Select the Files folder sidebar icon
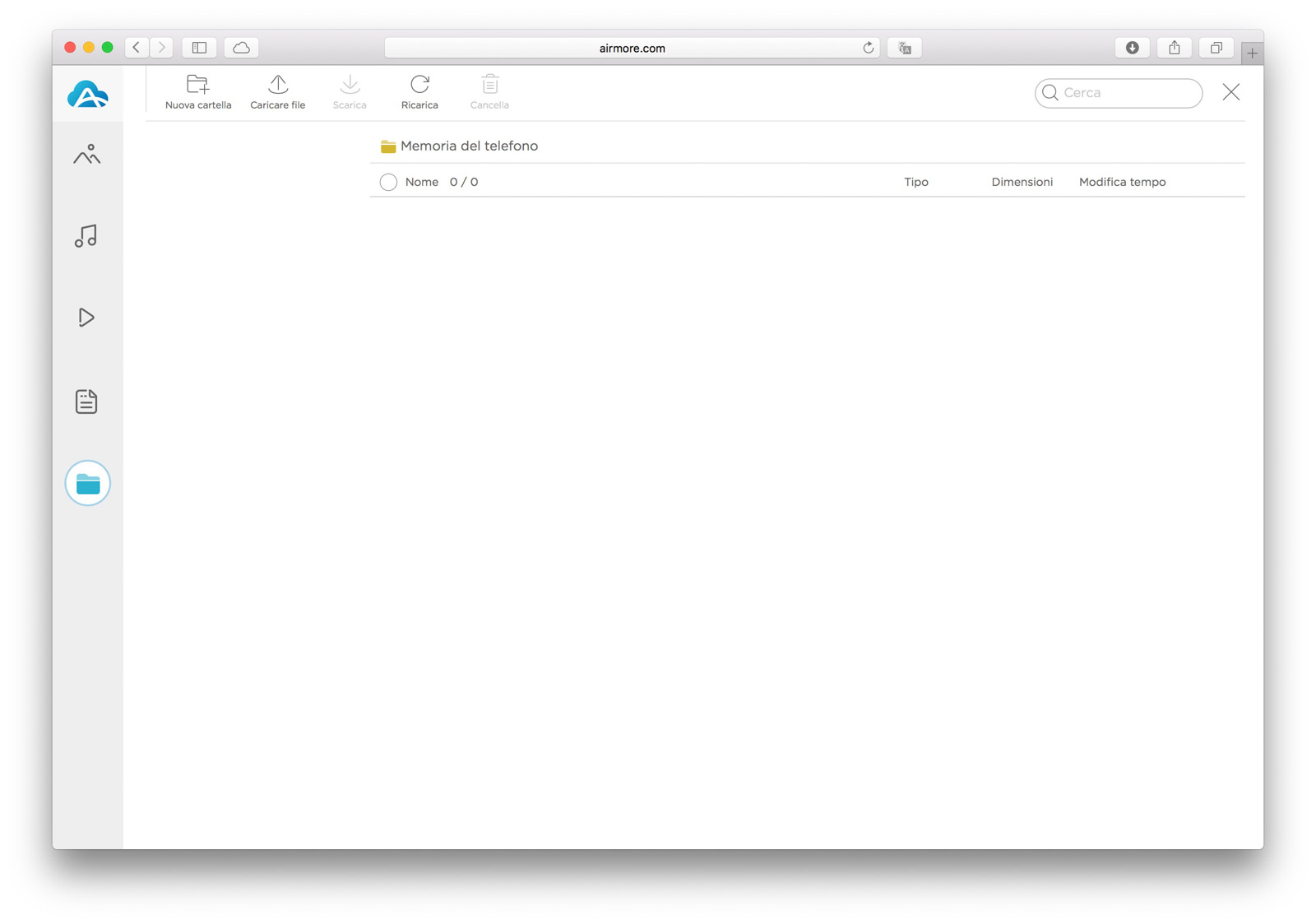 pyautogui.click(x=88, y=483)
